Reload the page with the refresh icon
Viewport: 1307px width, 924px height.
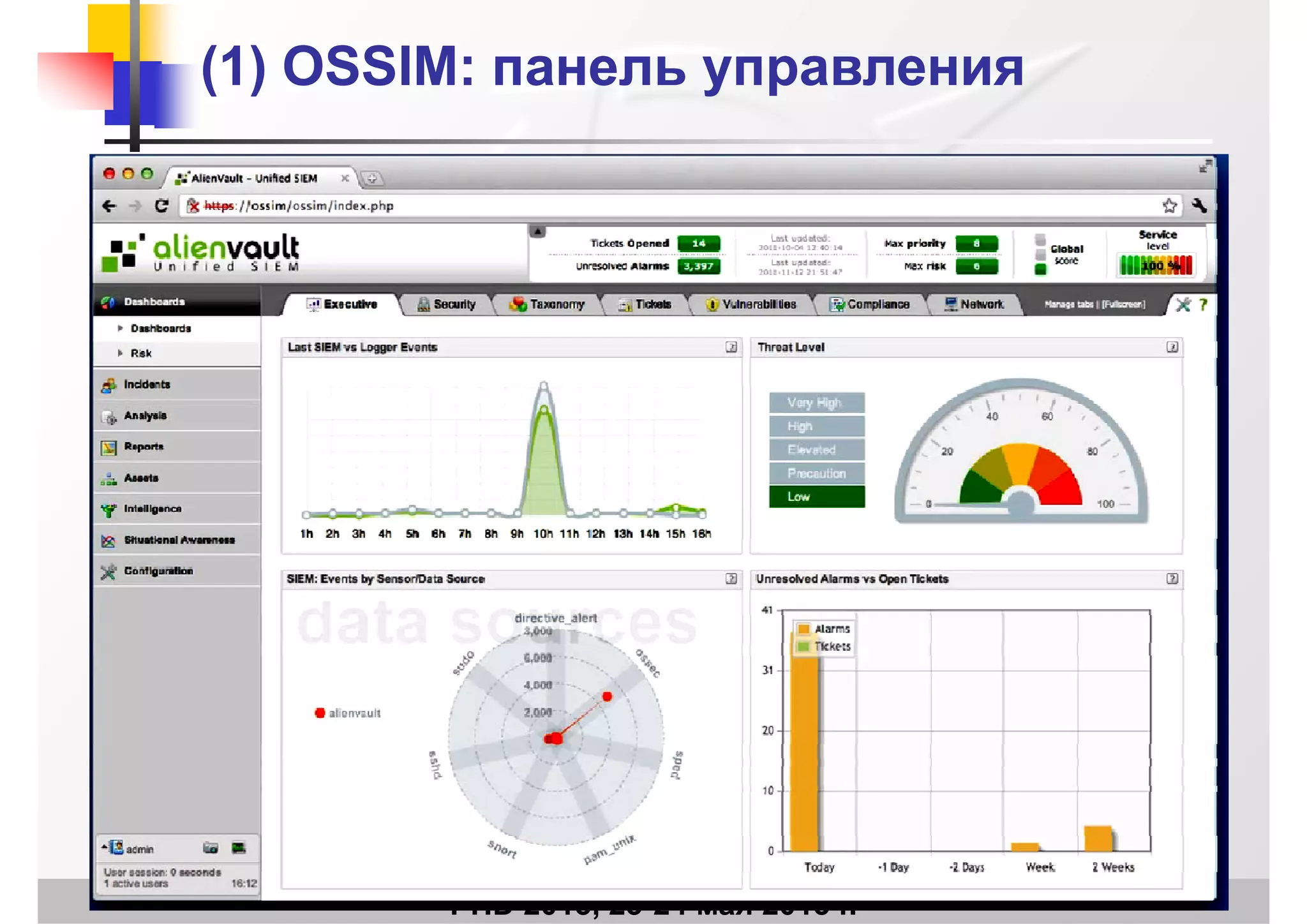[x=161, y=205]
